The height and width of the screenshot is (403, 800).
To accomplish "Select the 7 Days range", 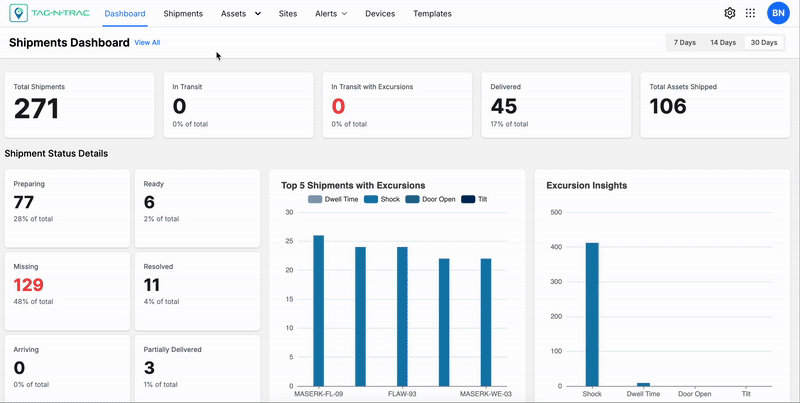I will (x=685, y=43).
